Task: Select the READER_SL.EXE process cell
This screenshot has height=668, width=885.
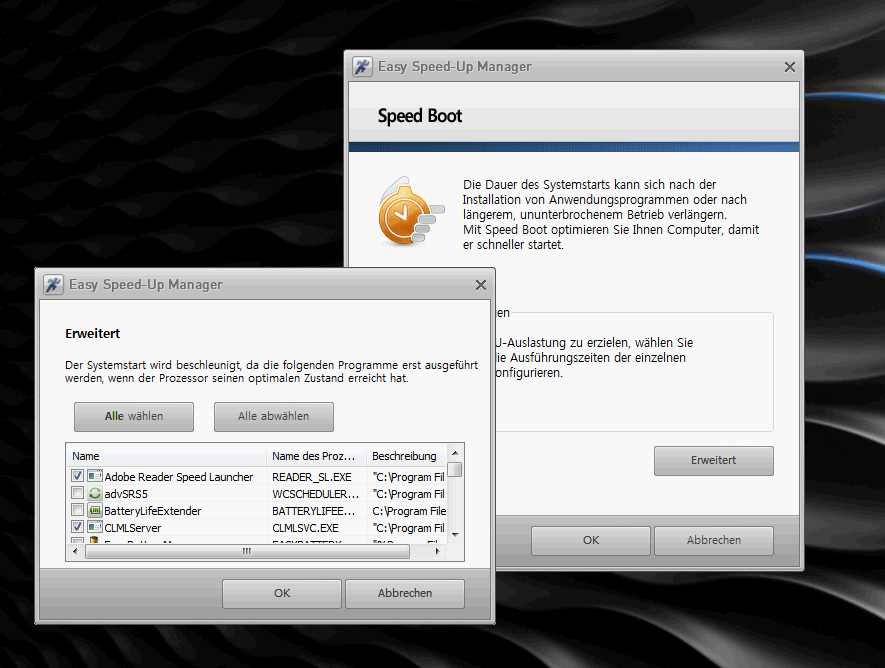Action: click(x=312, y=477)
